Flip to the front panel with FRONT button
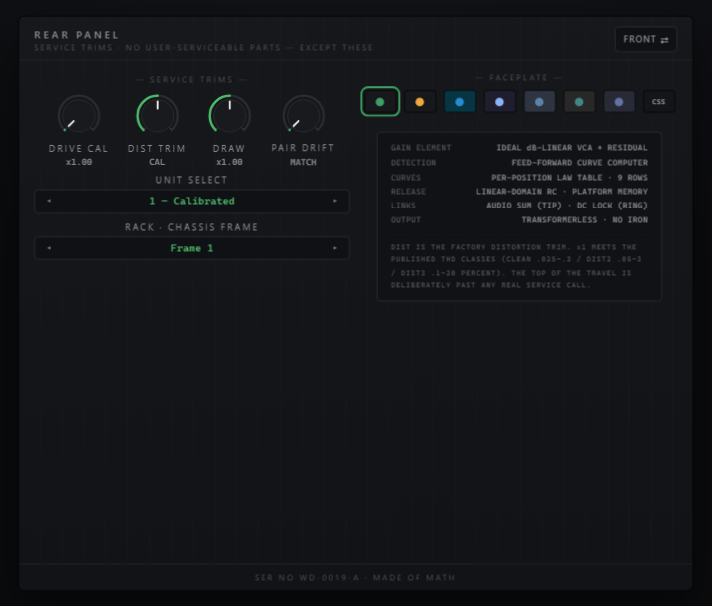Screen dimensions: 712x606 pyautogui.click(x=646, y=39)
